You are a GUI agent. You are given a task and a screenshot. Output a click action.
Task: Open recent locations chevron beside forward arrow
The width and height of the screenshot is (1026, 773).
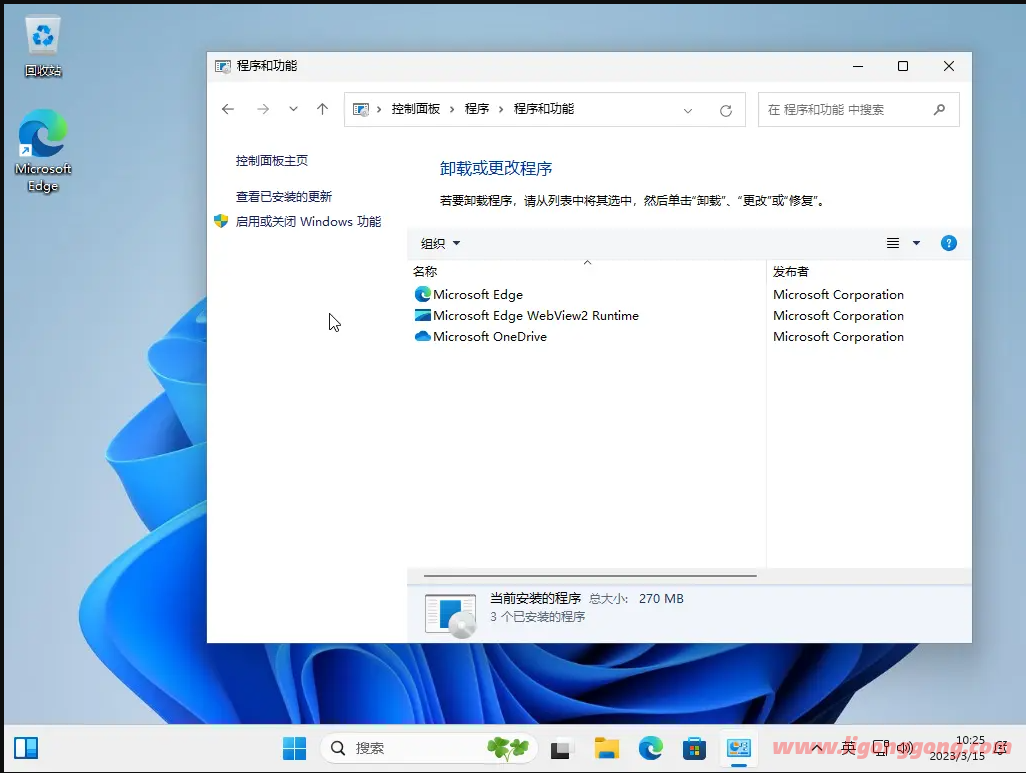pos(293,109)
